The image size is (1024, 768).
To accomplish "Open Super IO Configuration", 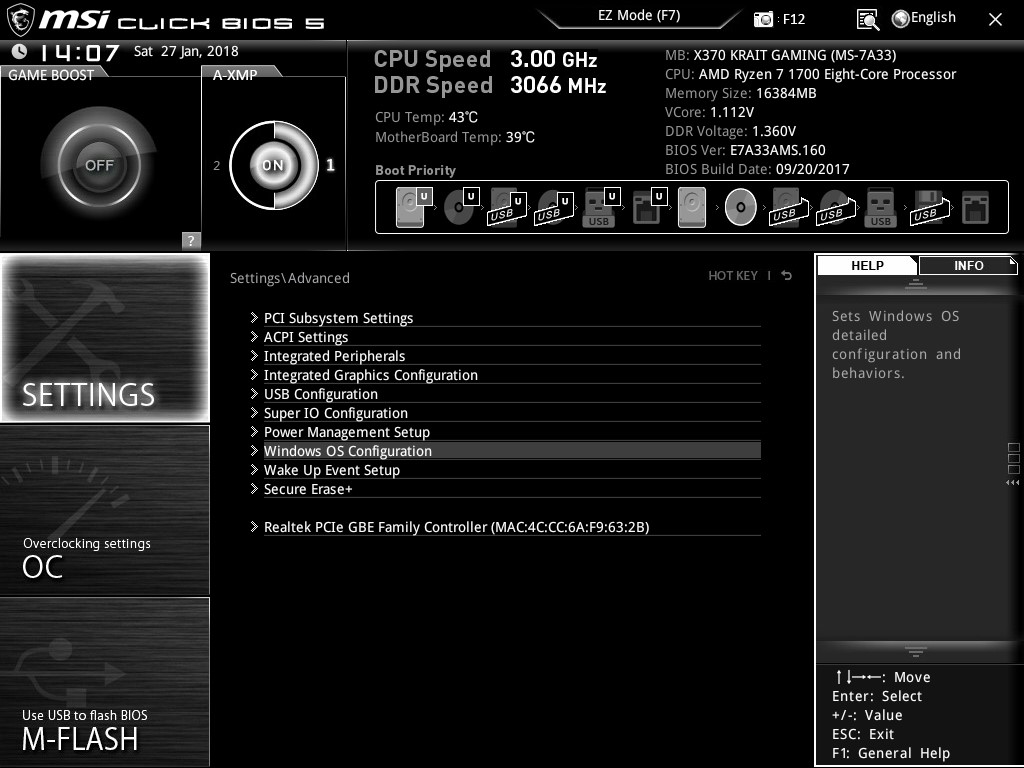I will pos(505,413).
